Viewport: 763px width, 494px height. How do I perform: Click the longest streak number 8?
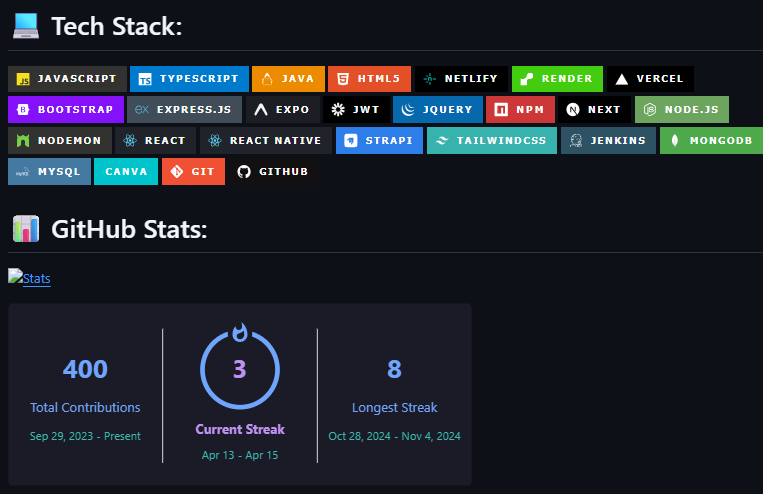394,369
